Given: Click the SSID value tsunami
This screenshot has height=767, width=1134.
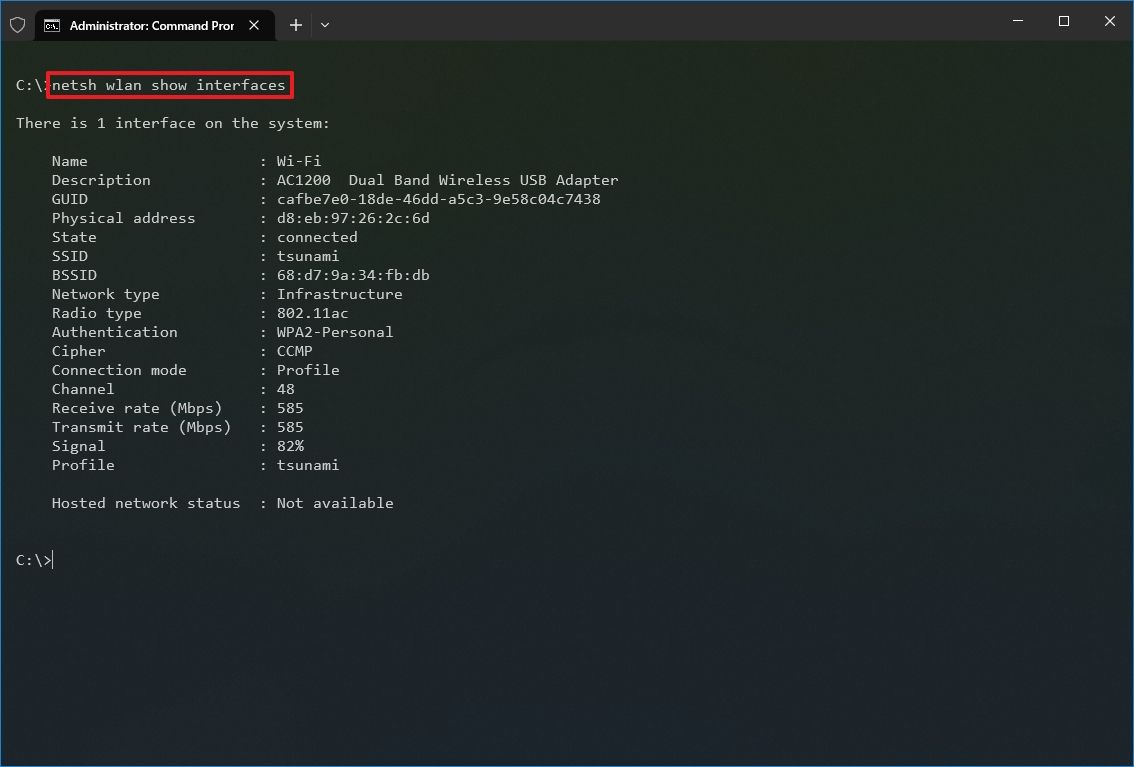Looking at the screenshot, I should 307,256.
